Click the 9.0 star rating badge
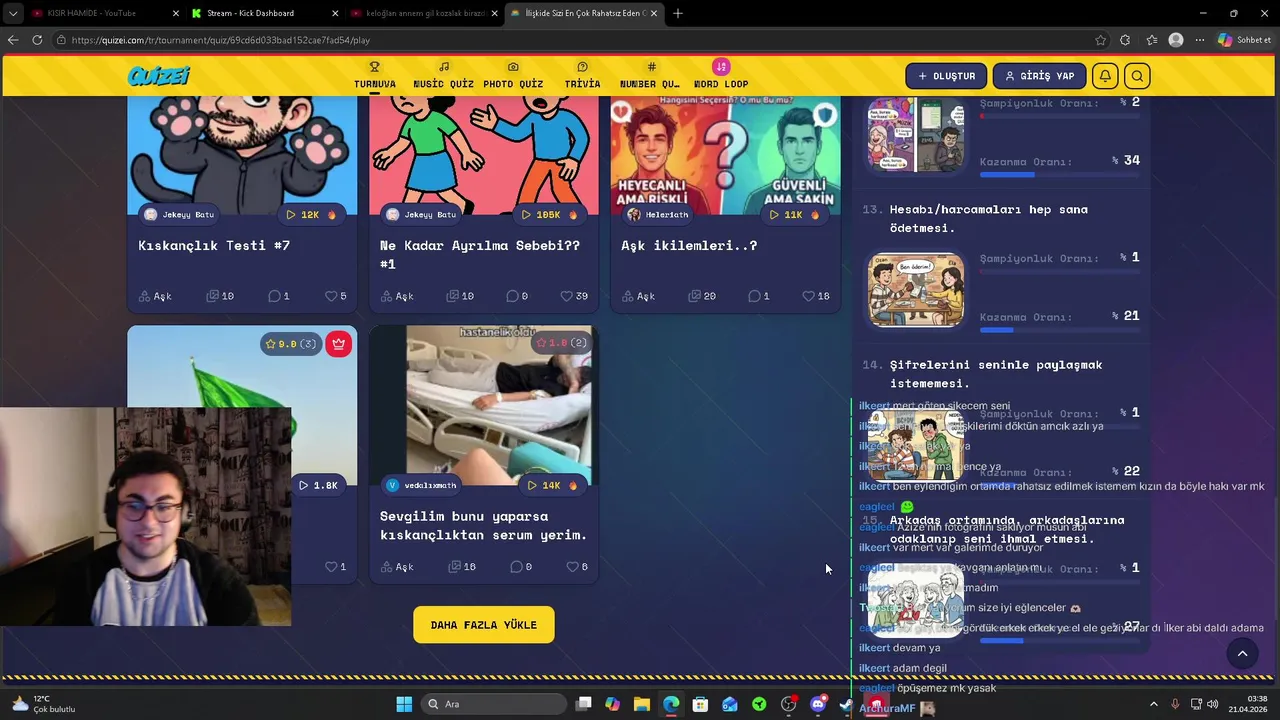The width and height of the screenshot is (1280, 720). pyautogui.click(x=291, y=344)
